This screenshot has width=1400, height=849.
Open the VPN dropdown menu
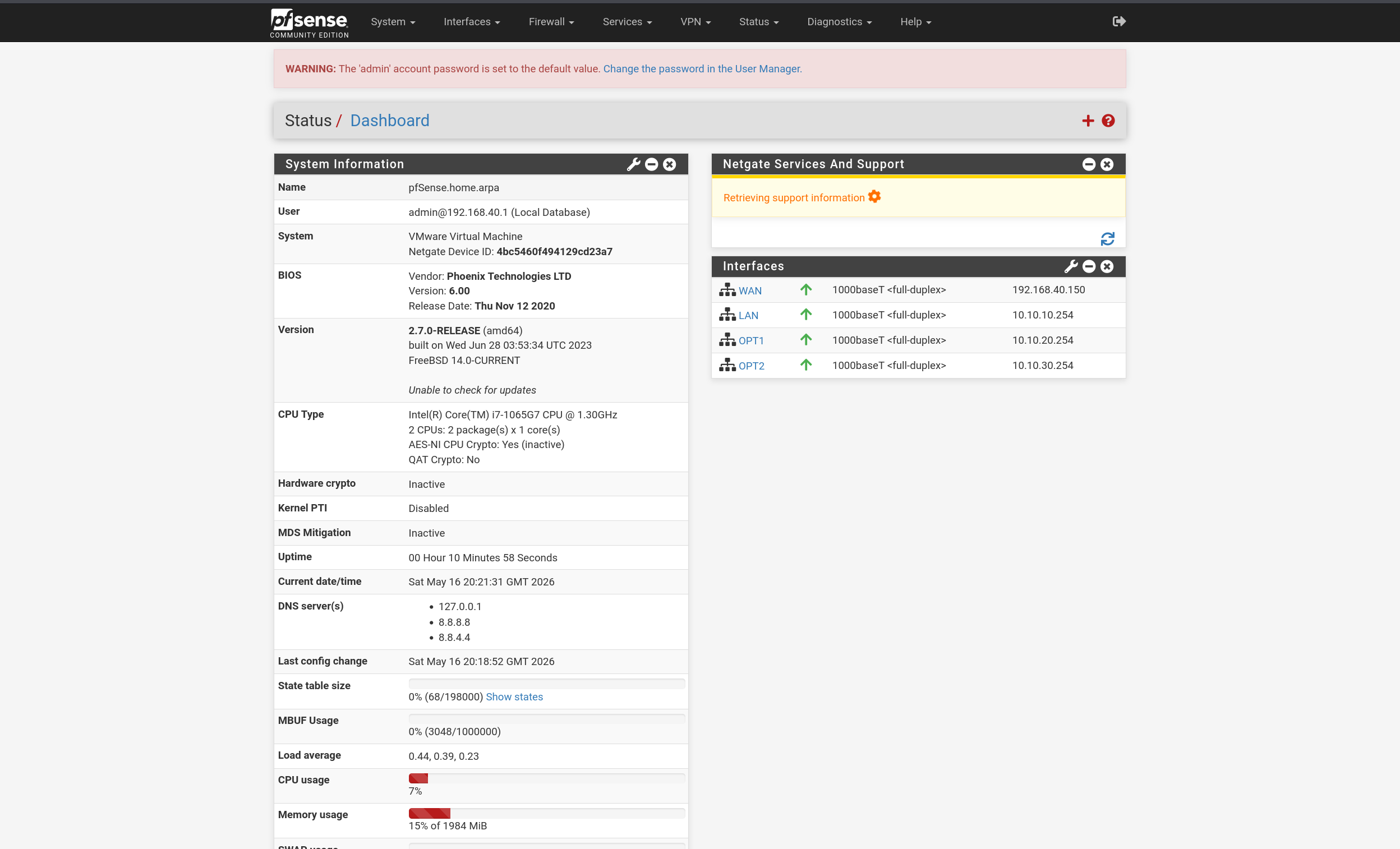pyautogui.click(x=696, y=21)
